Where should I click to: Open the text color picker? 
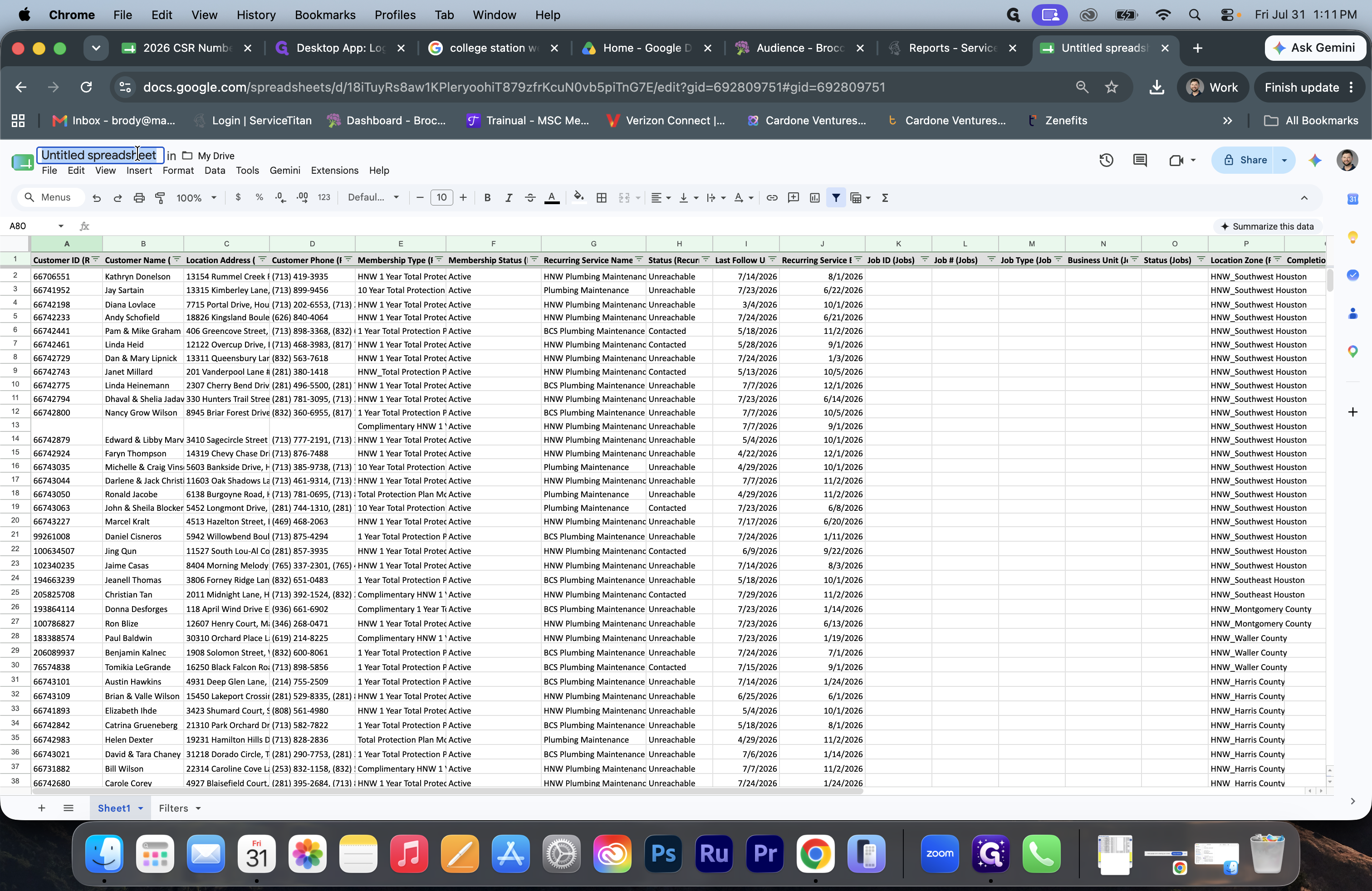[552, 198]
